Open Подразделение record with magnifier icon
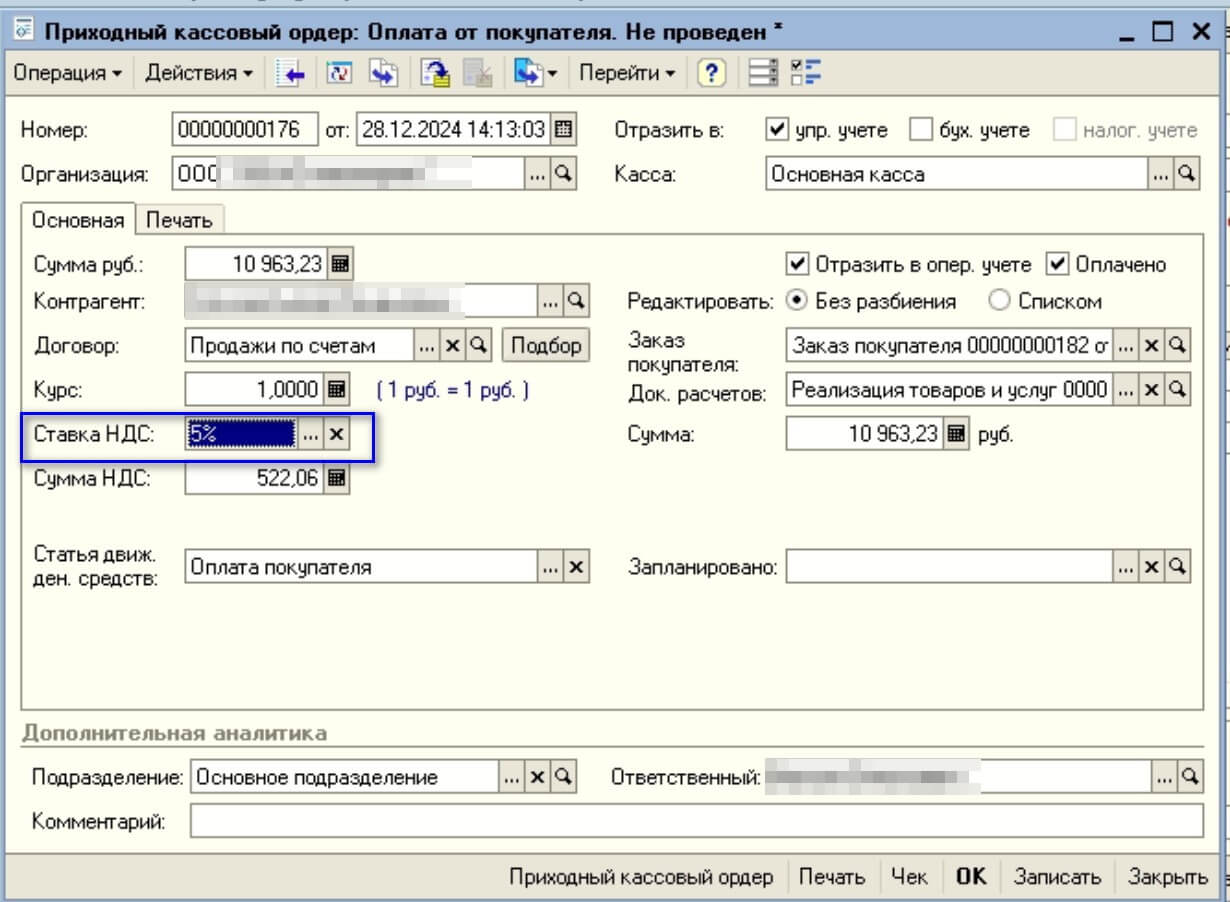The image size is (1230, 902). (x=564, y=777)
